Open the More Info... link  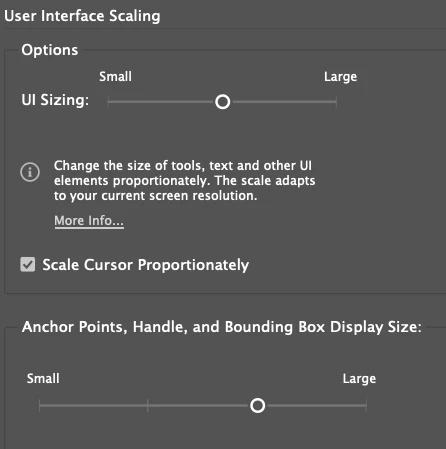point(89,221)
